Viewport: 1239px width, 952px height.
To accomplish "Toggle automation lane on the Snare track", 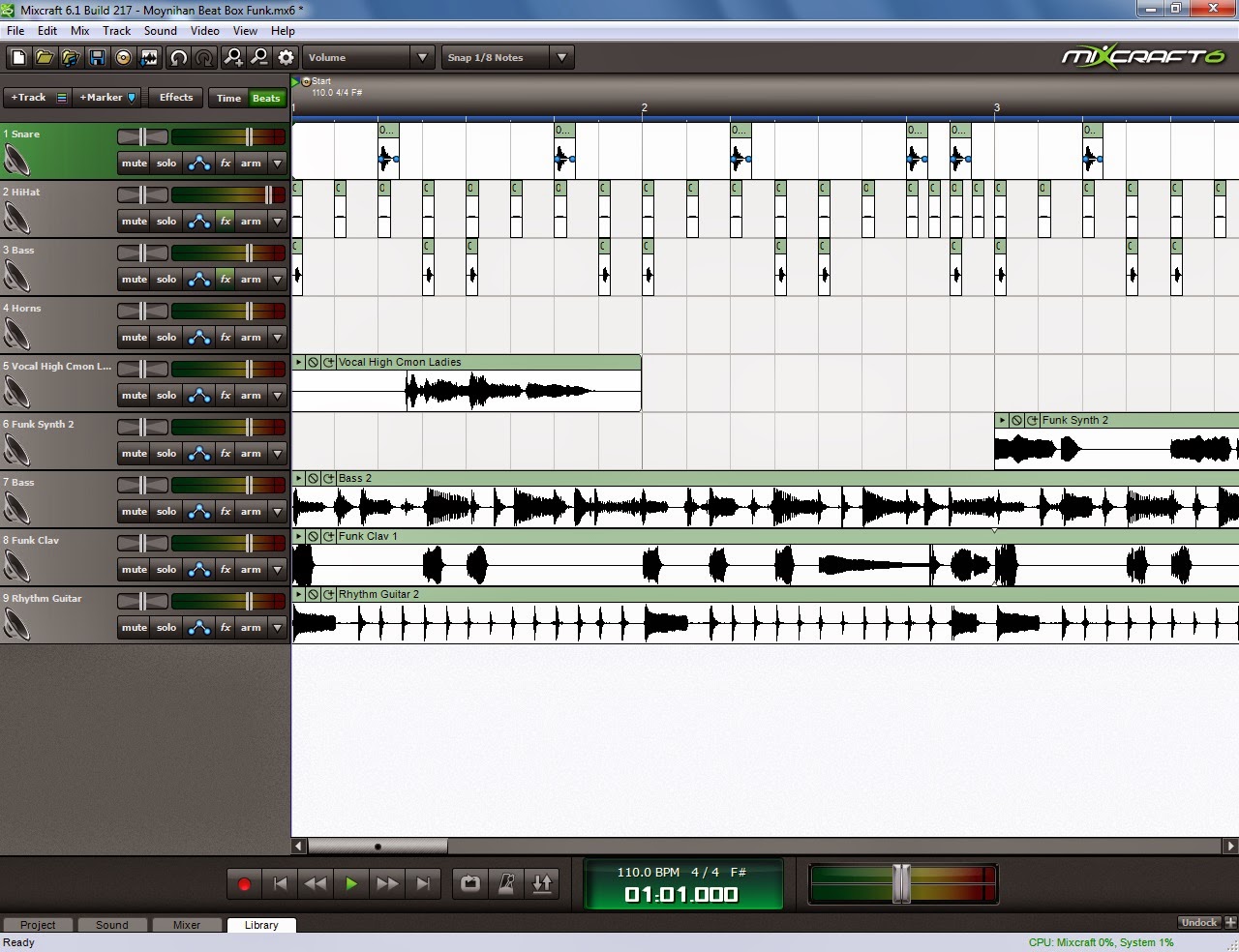I will 198,164.
